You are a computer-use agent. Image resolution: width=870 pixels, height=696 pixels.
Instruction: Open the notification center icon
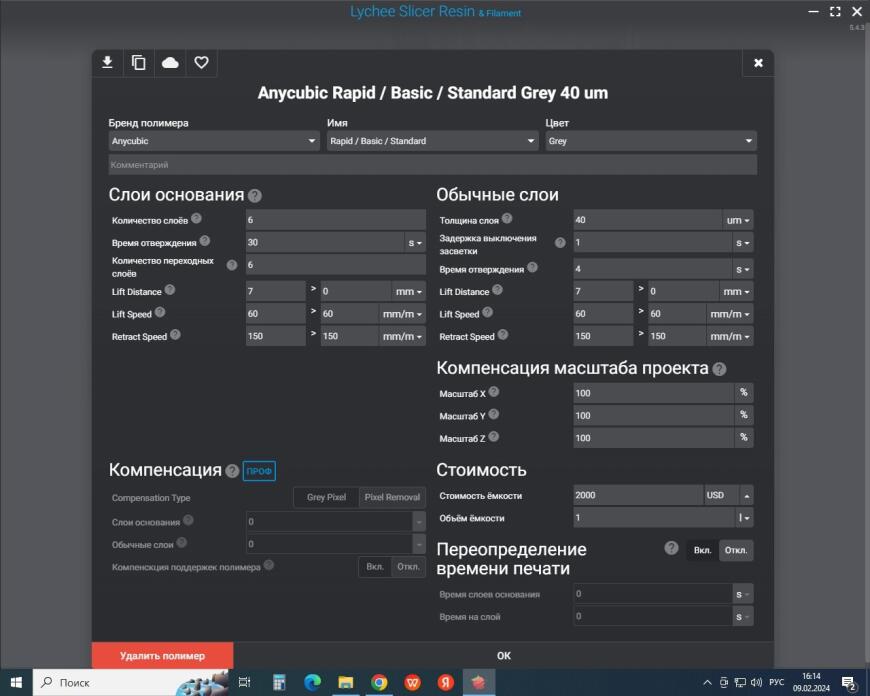849,683
